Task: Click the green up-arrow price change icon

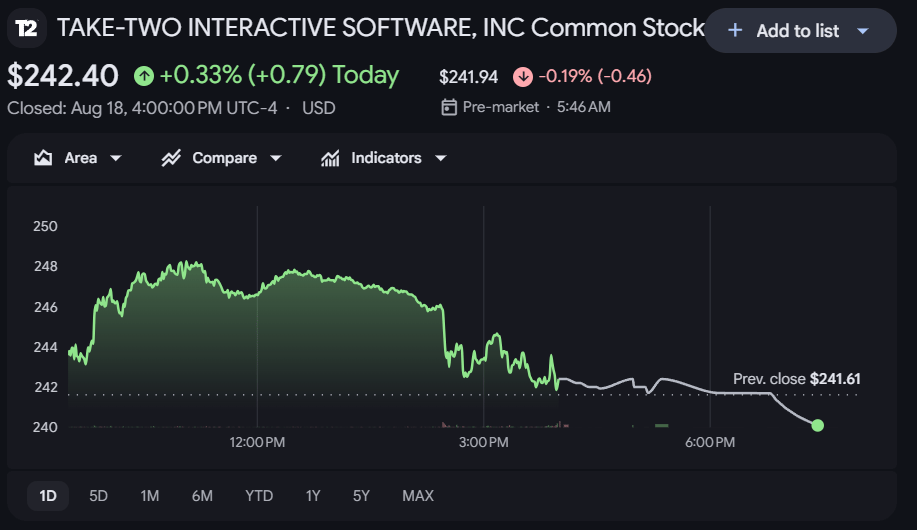Action: pyautogui.click(x=144, y=76)
